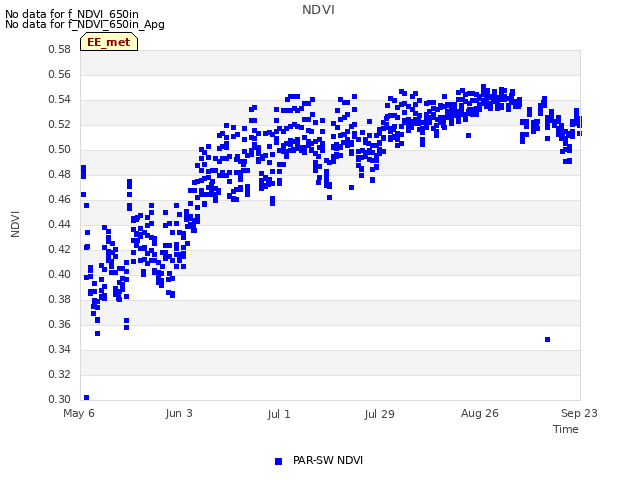The width and height of the screenshot is (640, 480).
Task: Click the Time axis label
Action: tap(566, 429)
